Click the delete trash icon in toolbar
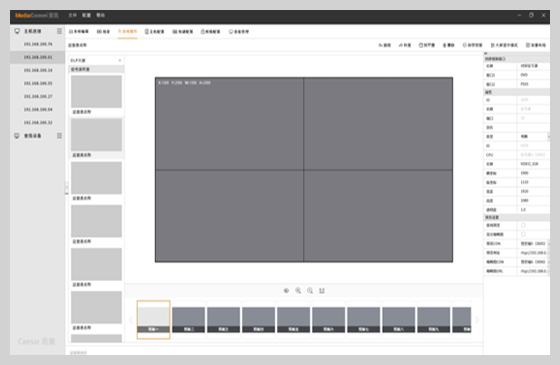Screen dimensions: 560x365 pos(445,45)
